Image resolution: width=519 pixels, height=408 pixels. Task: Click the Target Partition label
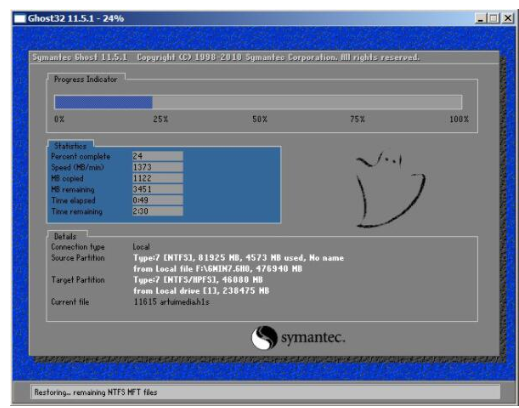click(78, 280)
